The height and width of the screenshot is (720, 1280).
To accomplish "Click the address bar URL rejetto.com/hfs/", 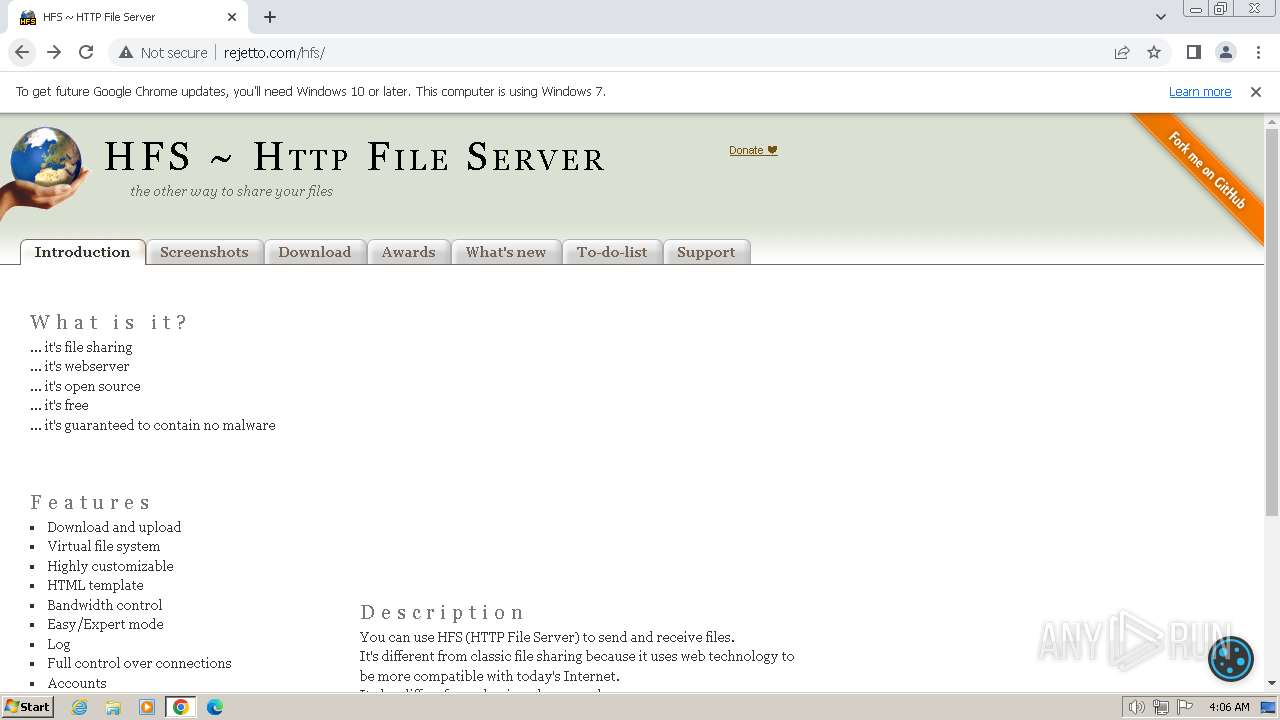I will (x=274, y=53).
